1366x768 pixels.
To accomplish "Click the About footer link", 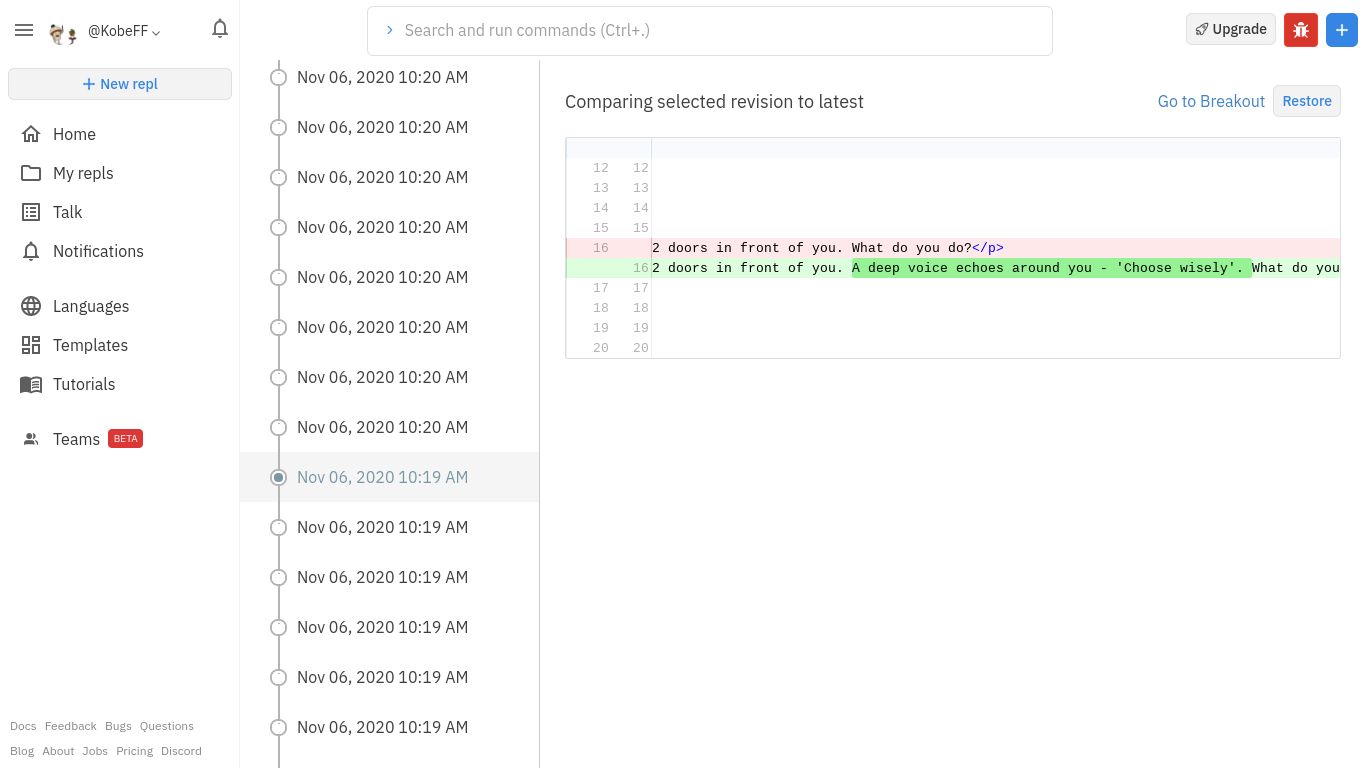I will [x=58, y=751].
